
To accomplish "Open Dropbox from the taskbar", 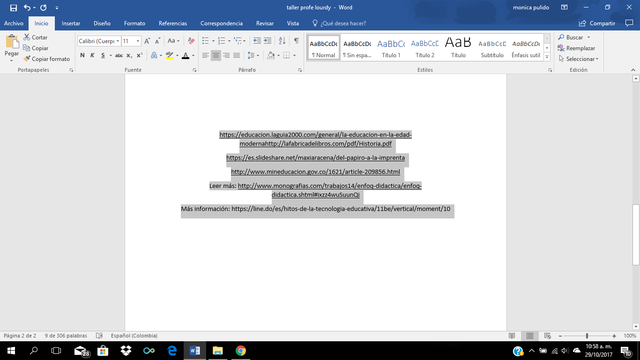I will tap(126, 351).
